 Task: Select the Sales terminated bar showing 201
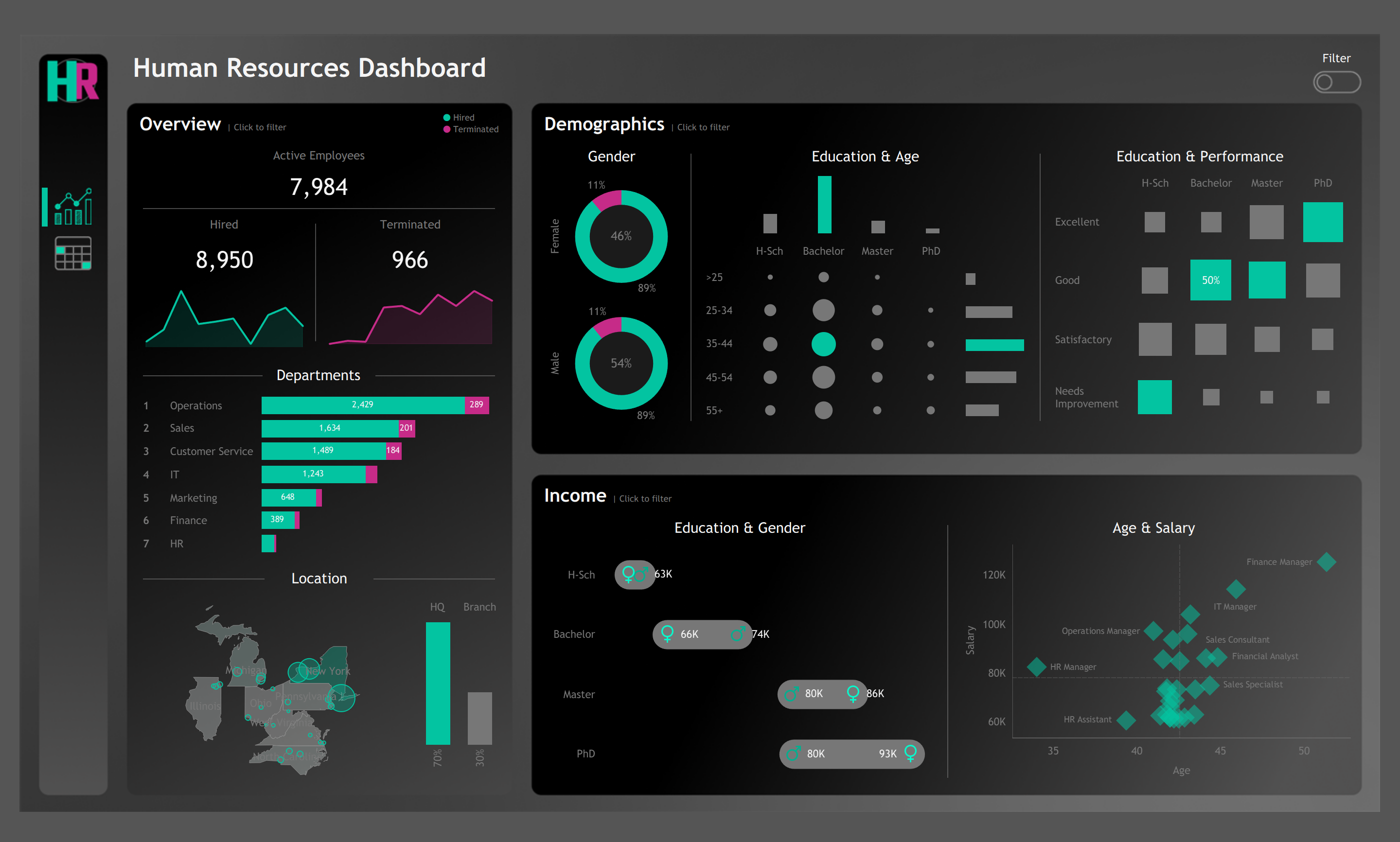click(x=407, y=428)
